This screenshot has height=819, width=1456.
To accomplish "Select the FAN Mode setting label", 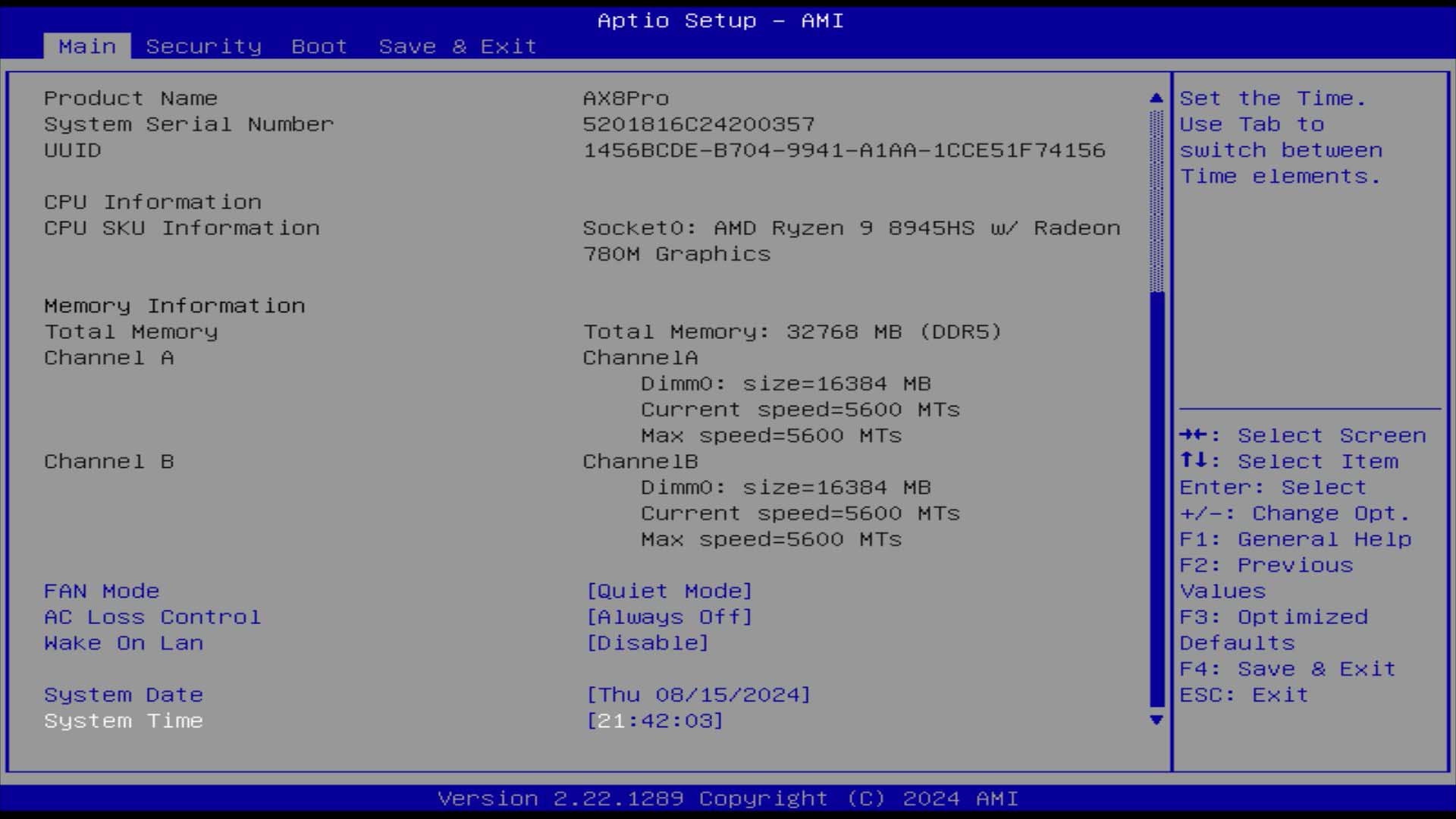I will click(x=102, y=591).
